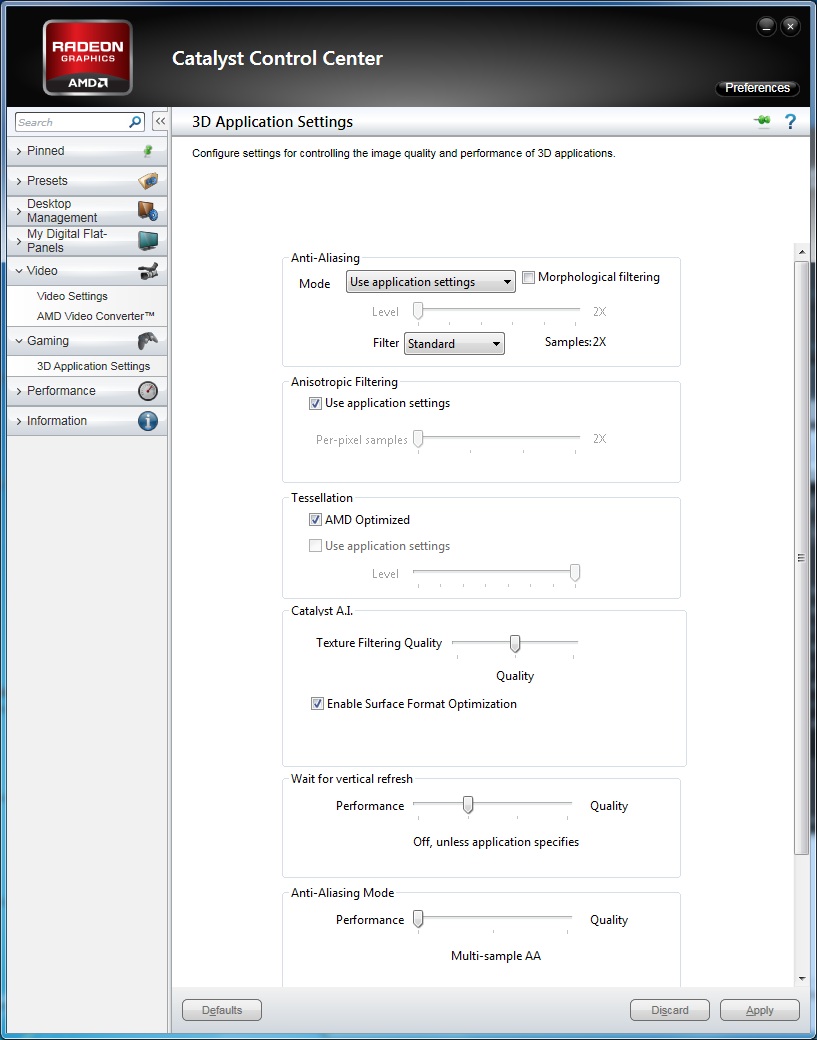
Task: Click scrollbar down arrow
Action: [x=802, y=979]
